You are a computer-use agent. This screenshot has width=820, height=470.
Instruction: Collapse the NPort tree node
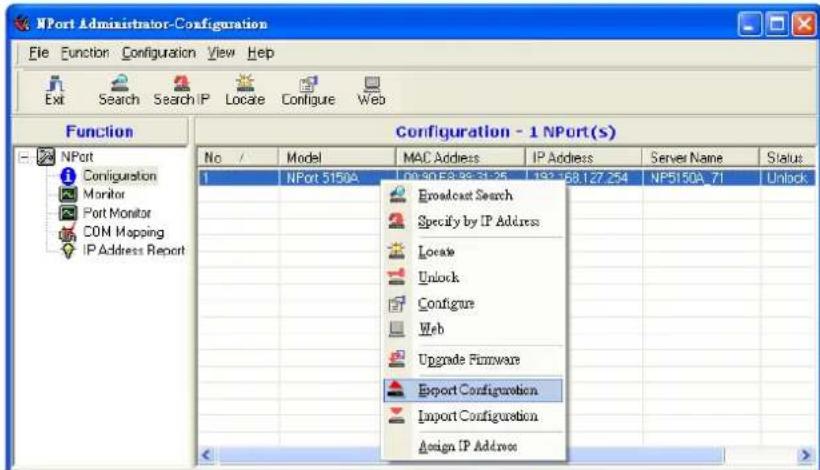(x=24, y=157)
